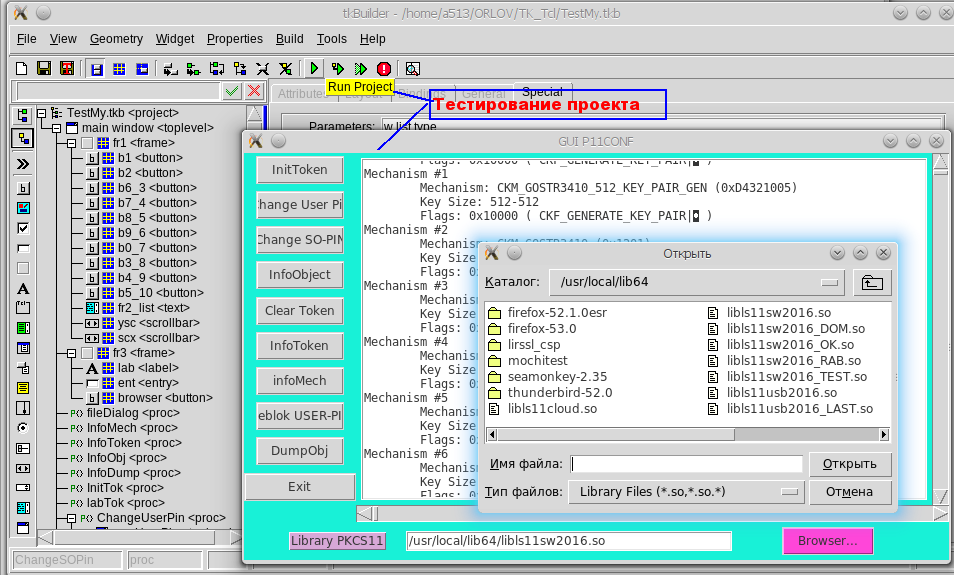The height and width of the screenshot is (575, 954).
Task: Click the red X cancel icon
Action: click(254, 91)
